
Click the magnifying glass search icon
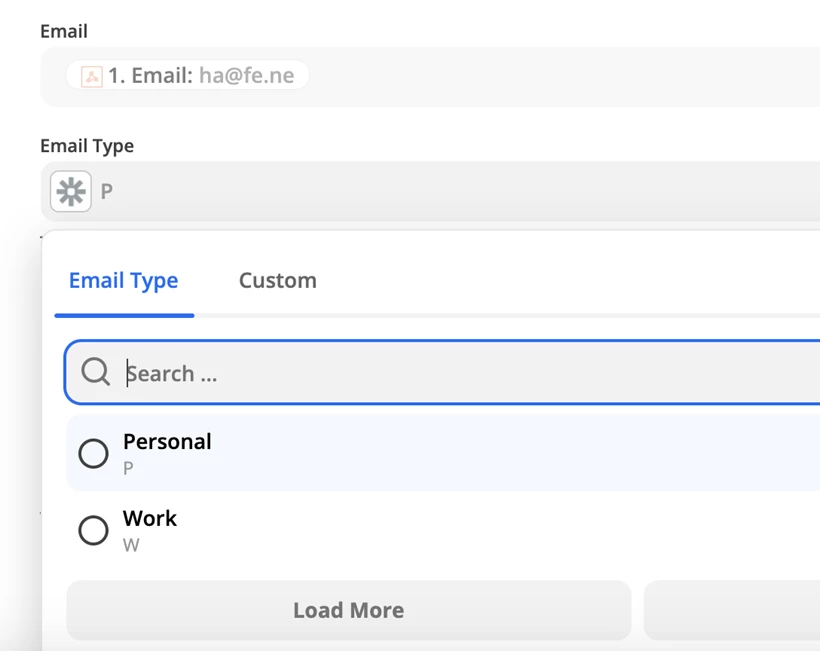[x=96, y=372]
